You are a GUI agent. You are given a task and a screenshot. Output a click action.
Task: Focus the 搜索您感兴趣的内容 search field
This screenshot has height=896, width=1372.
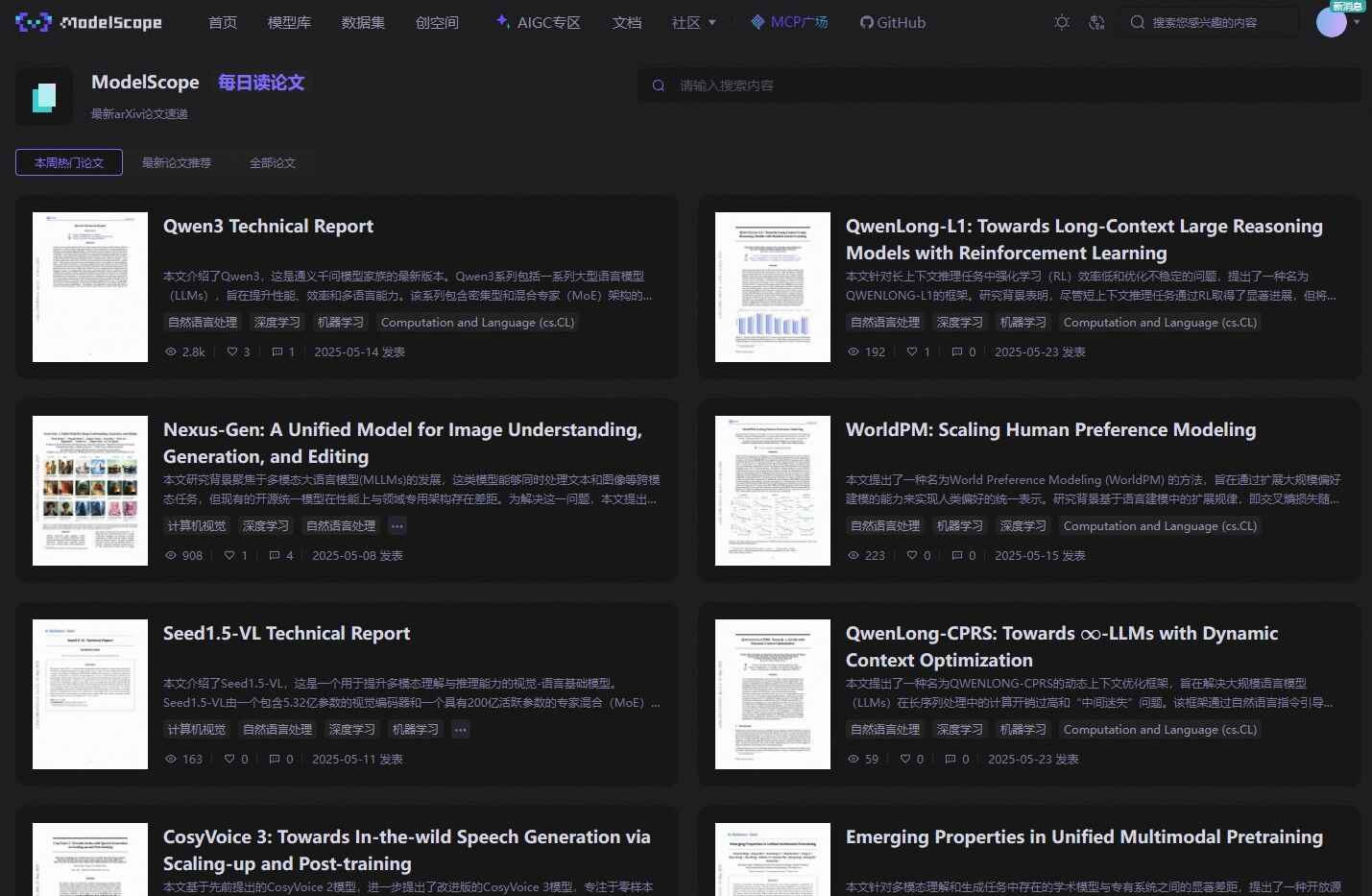click(1210, 22)
